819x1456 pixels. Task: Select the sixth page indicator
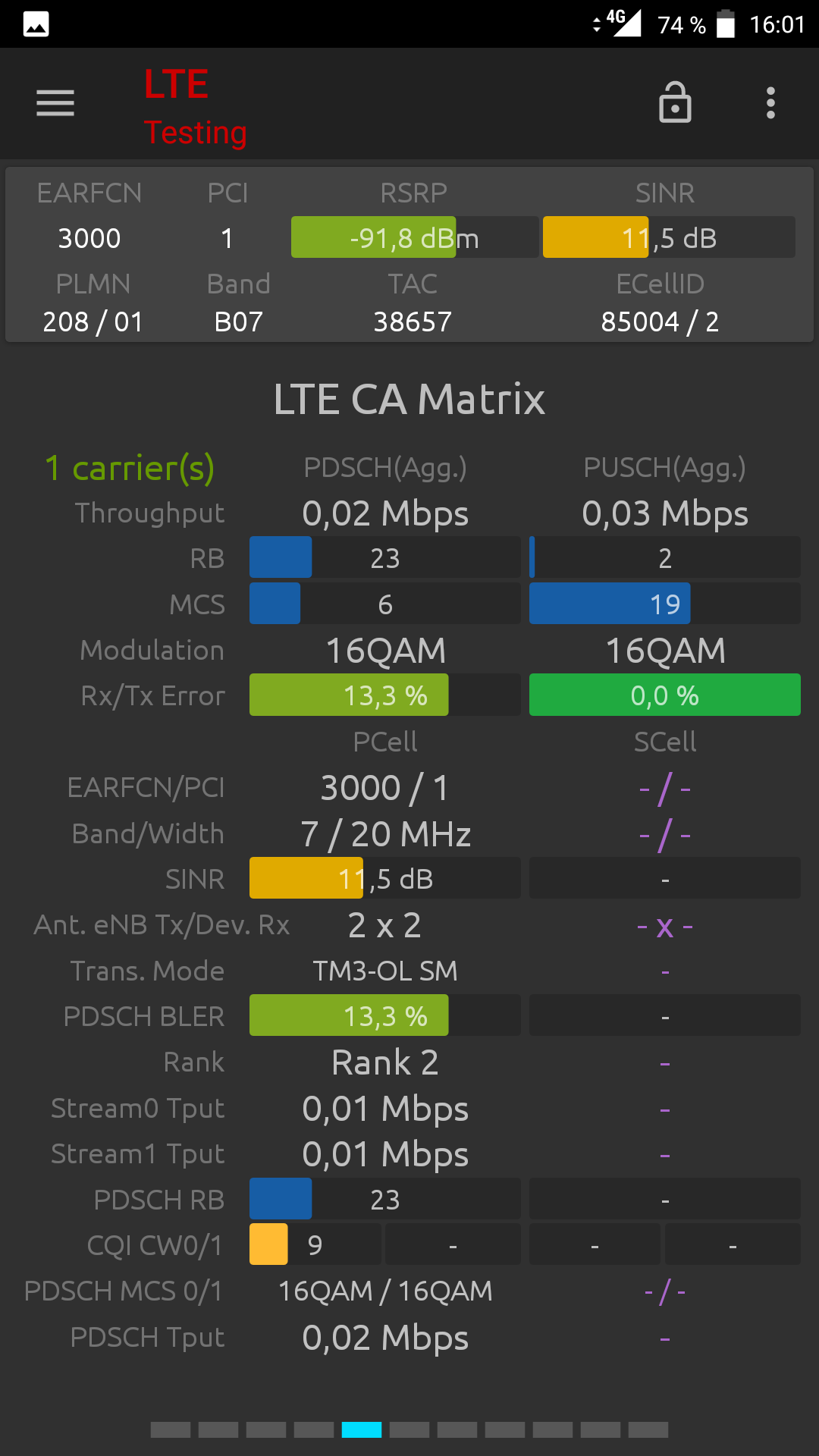point(409,1429)
